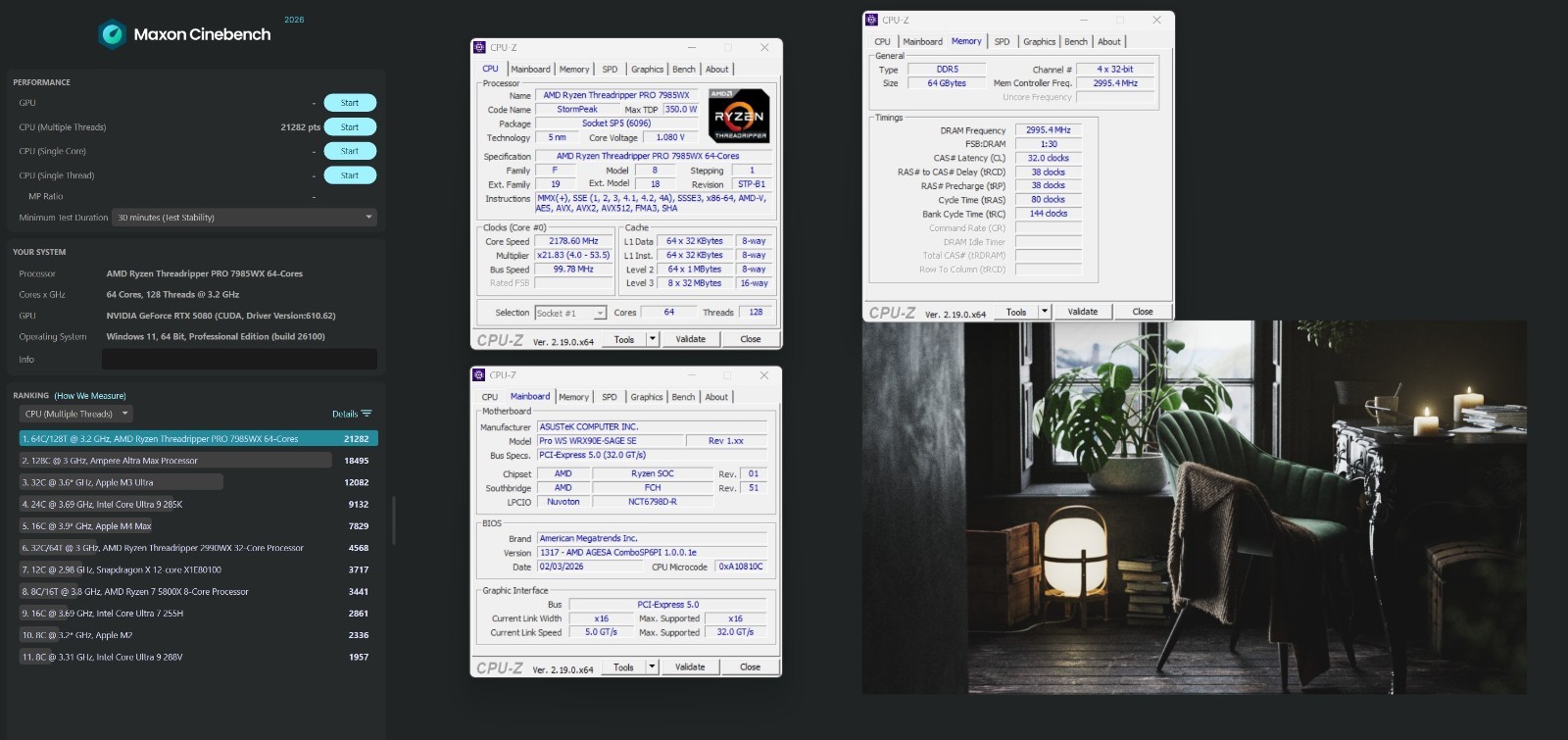The height and width of the screenshot is (740, 1568).
Task: Open the Minimum Test Duration dropdown
Action: pos(245,218)
